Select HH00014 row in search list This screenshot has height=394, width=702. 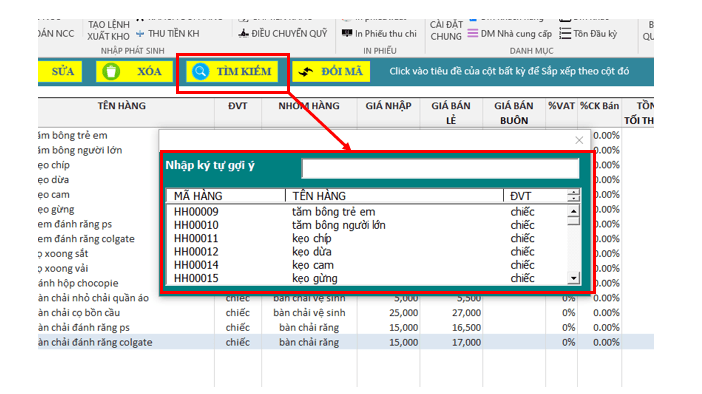pos(367,265)
